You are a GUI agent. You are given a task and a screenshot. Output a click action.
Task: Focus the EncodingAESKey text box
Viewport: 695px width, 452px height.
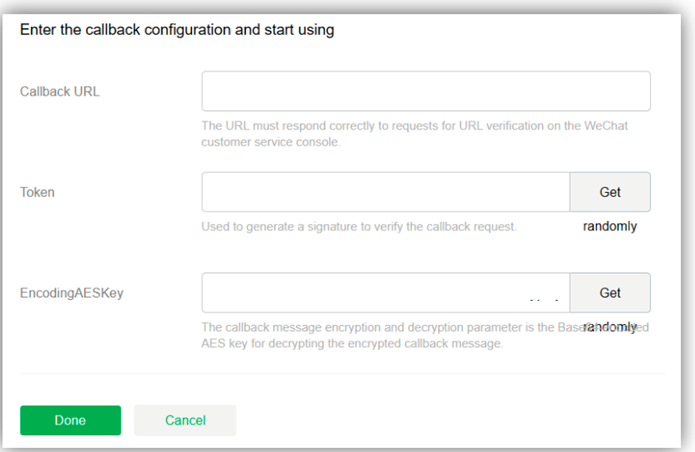[x=386, y=292]
